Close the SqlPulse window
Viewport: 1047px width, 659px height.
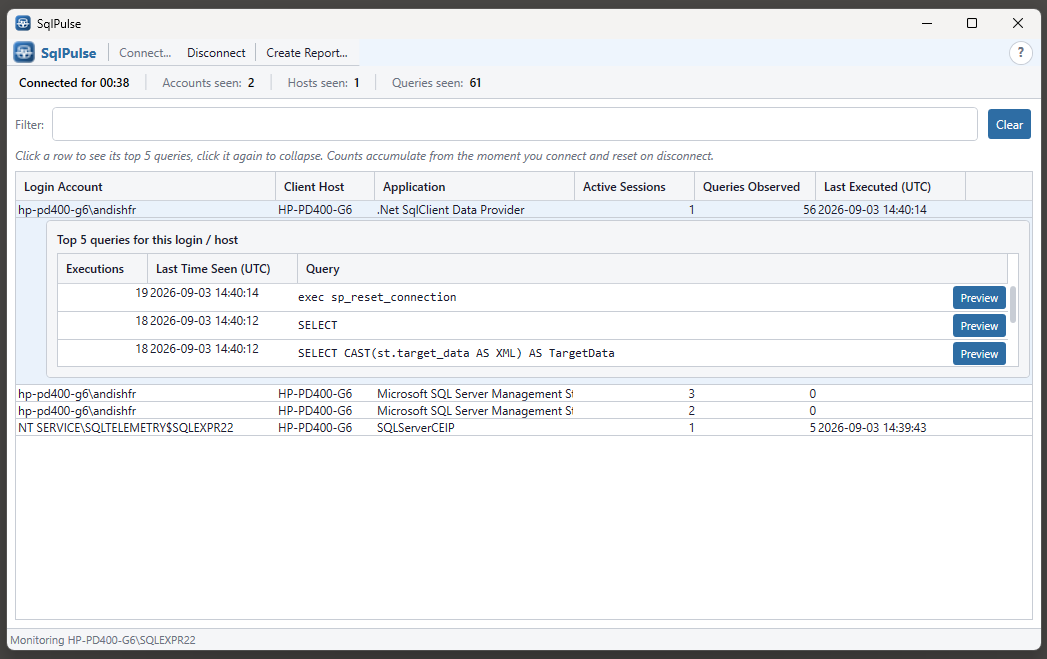[1018, 23]
